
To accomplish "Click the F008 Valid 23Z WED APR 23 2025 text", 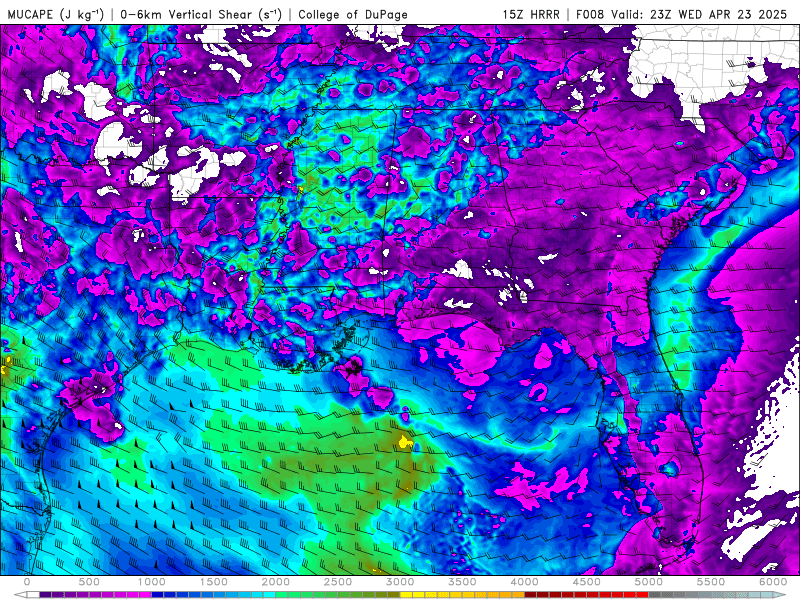I will 681,14.
